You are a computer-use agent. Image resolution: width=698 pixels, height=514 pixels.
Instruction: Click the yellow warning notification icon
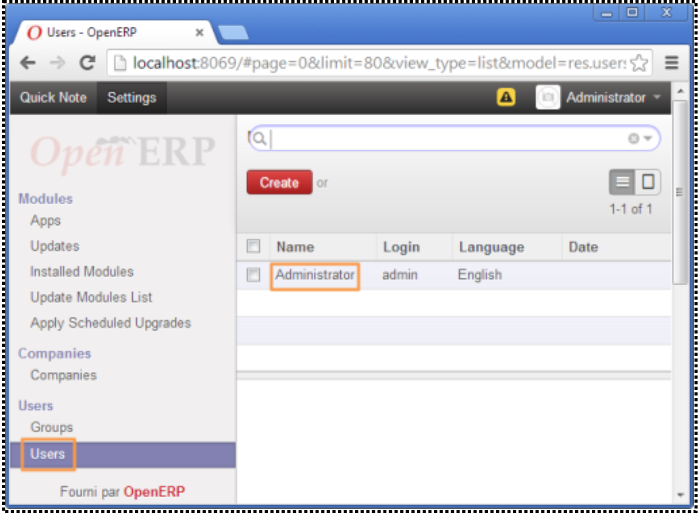[x=506, y=97]
